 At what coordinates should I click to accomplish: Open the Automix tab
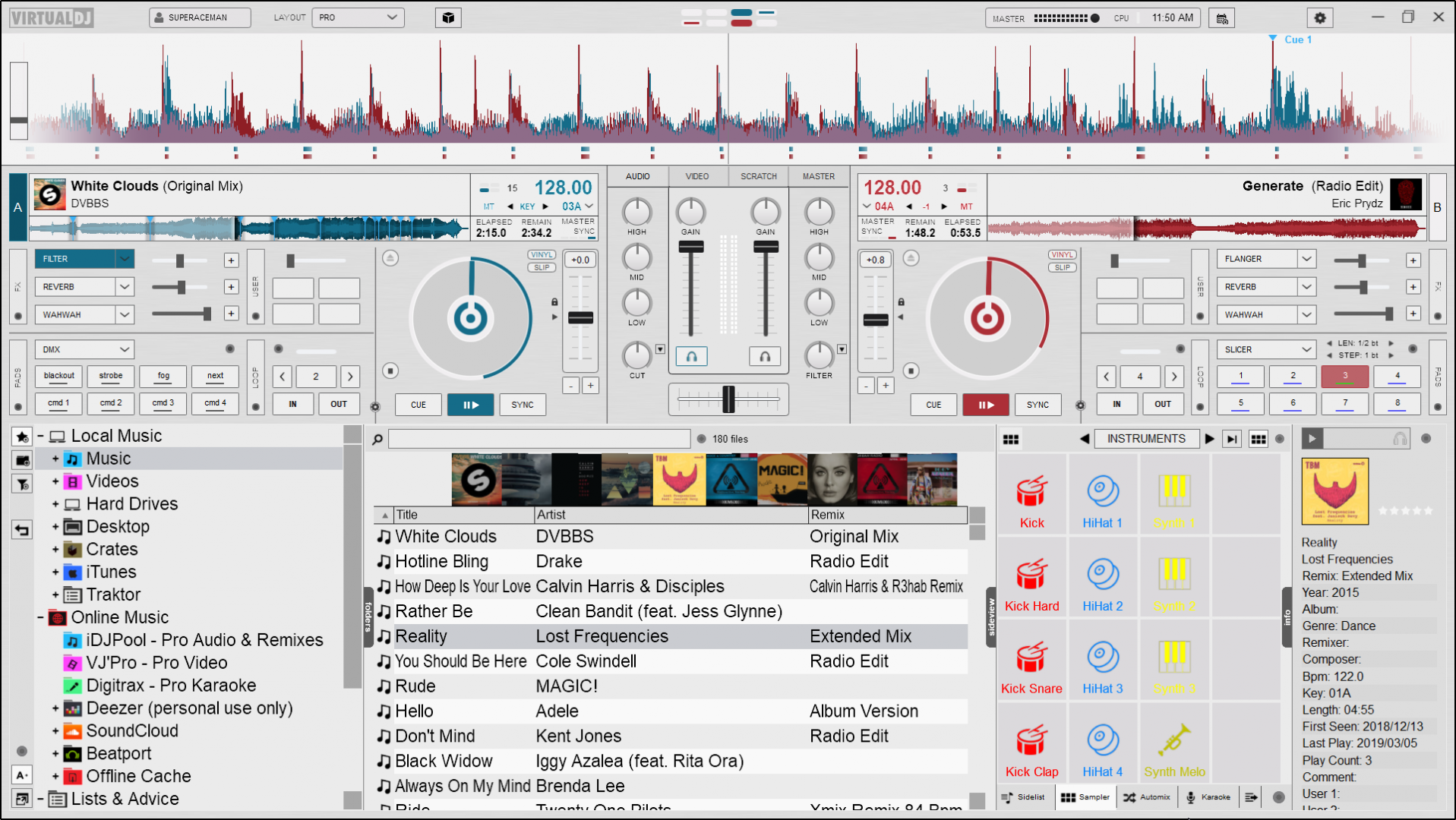[1147, 797]
